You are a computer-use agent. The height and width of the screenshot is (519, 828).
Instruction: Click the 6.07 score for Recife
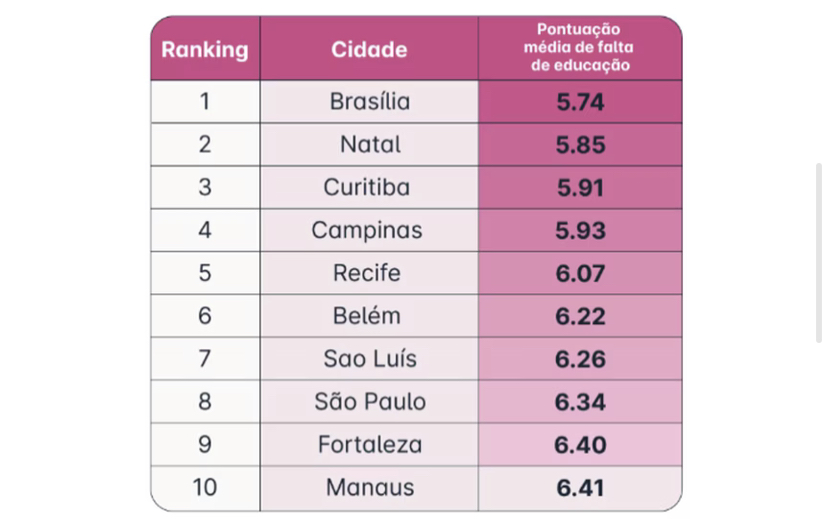tap(580, 273)
